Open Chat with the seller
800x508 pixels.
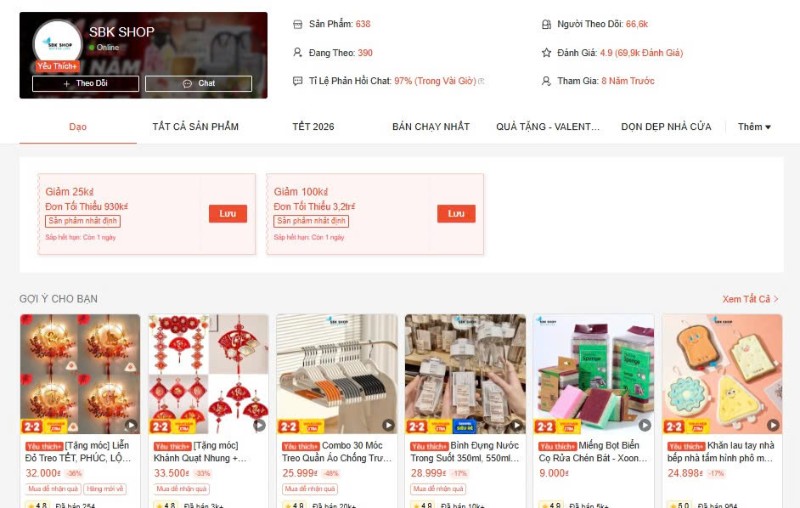point(198,84)
